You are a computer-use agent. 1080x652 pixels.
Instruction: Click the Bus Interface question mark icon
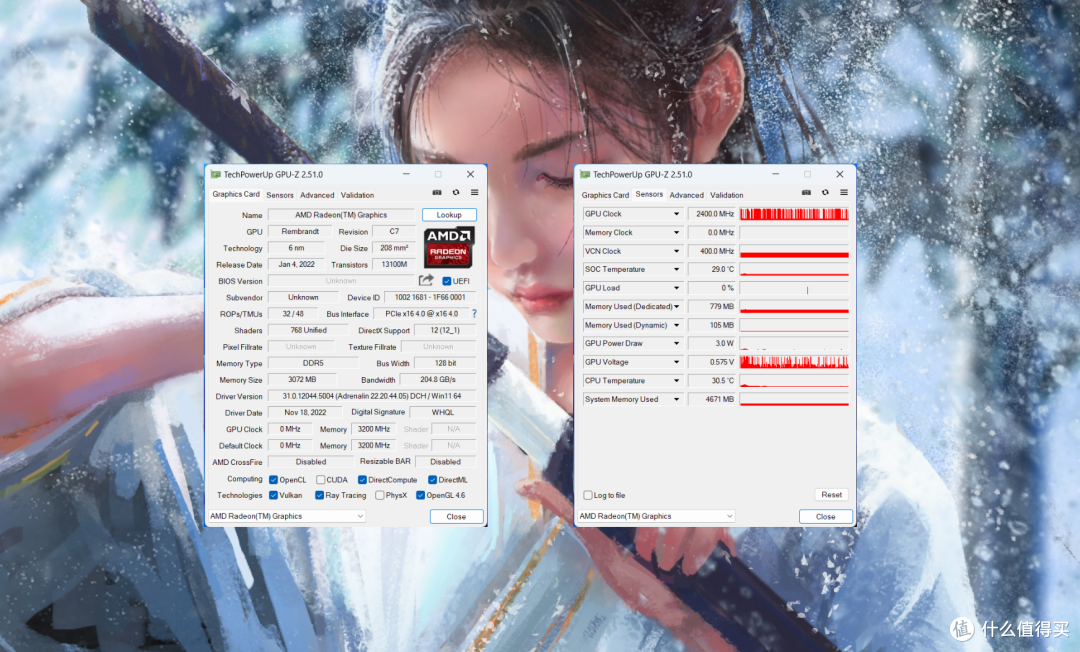tap(474, 313)
